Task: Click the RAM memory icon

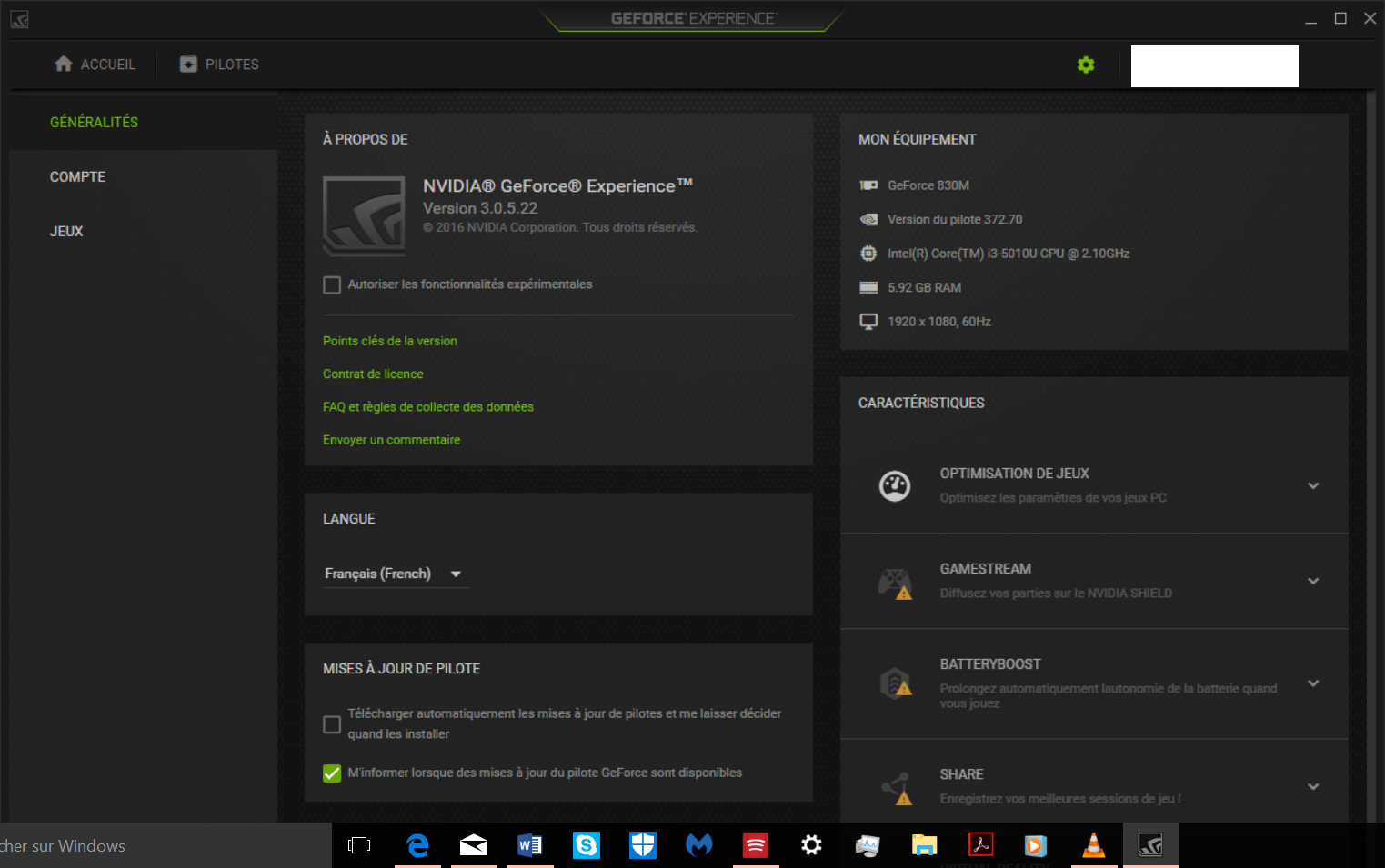Action: tap(868, 287)
